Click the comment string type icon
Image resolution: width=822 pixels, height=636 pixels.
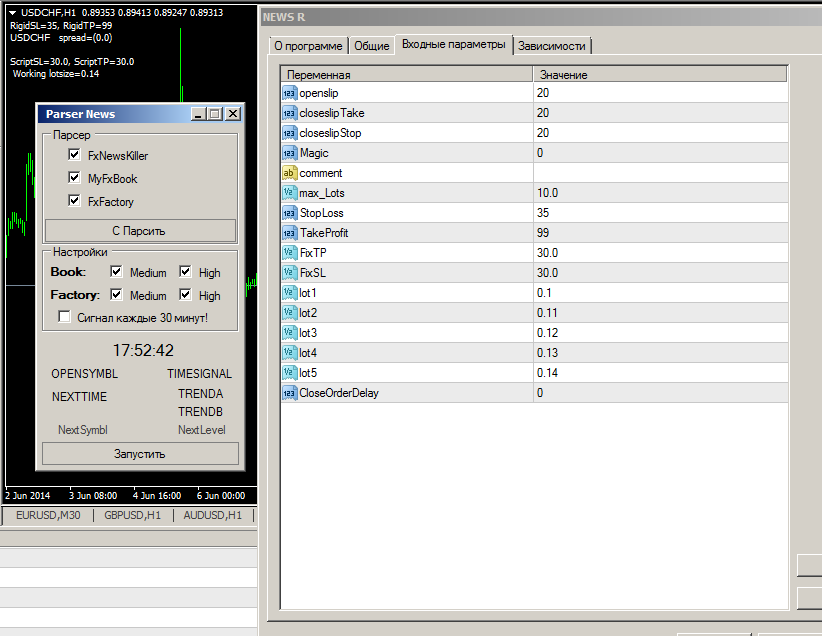pyautogui.click(x=289, y=173)
